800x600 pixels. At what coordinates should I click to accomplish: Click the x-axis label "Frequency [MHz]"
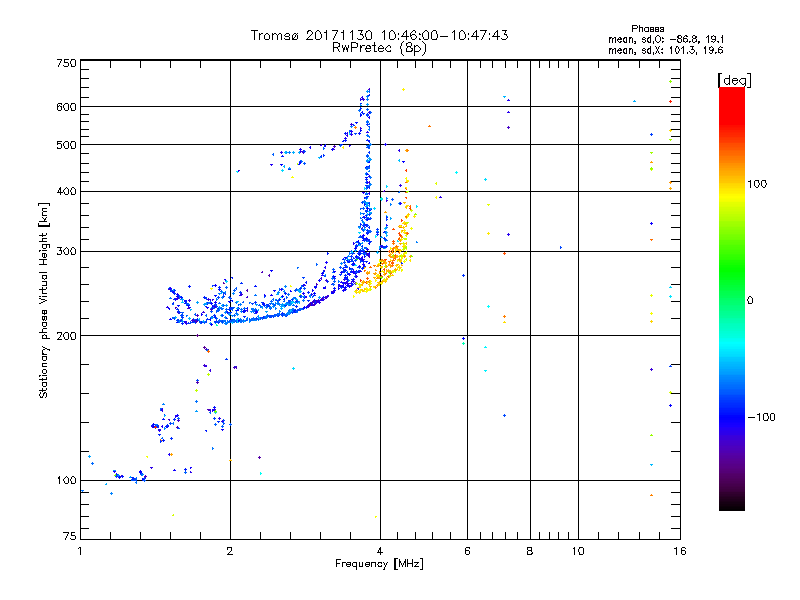point(379,564)
